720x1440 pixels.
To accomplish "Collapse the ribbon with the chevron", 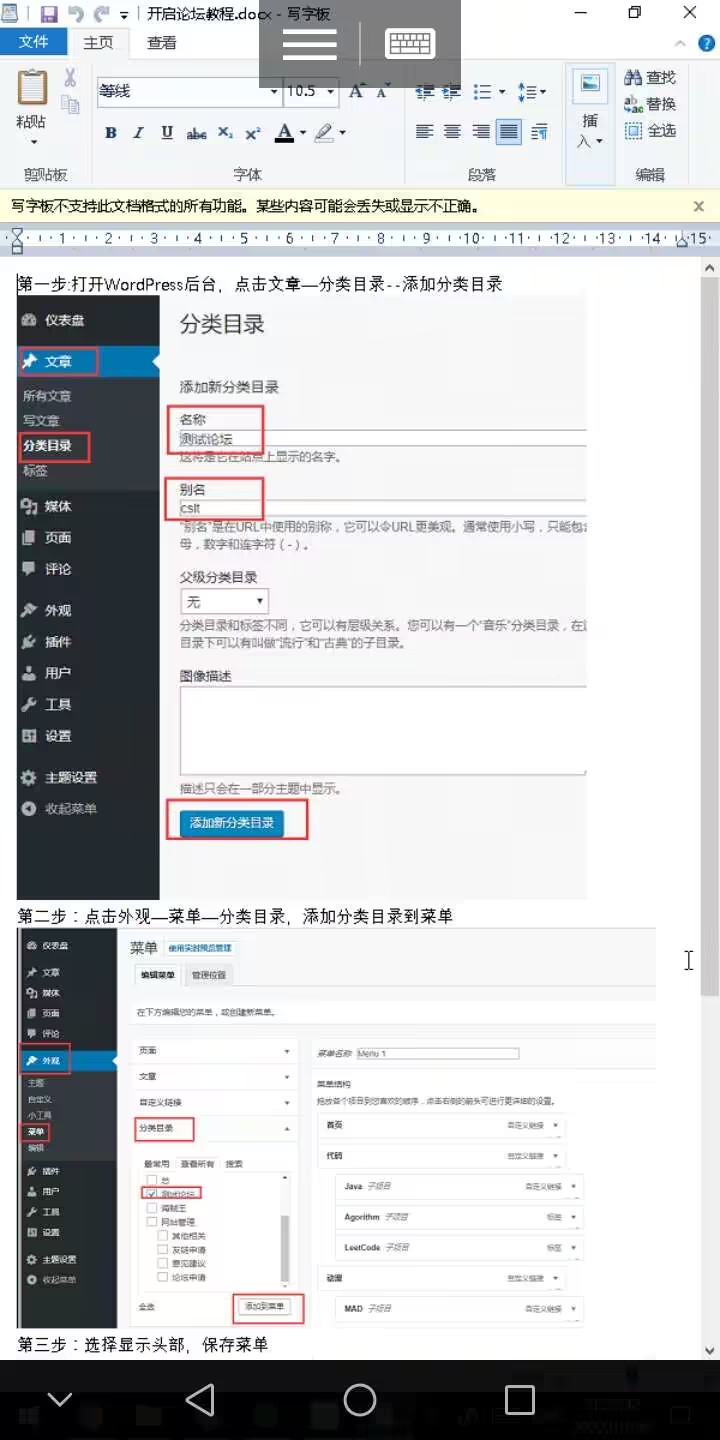I will (x=680, y=43).
